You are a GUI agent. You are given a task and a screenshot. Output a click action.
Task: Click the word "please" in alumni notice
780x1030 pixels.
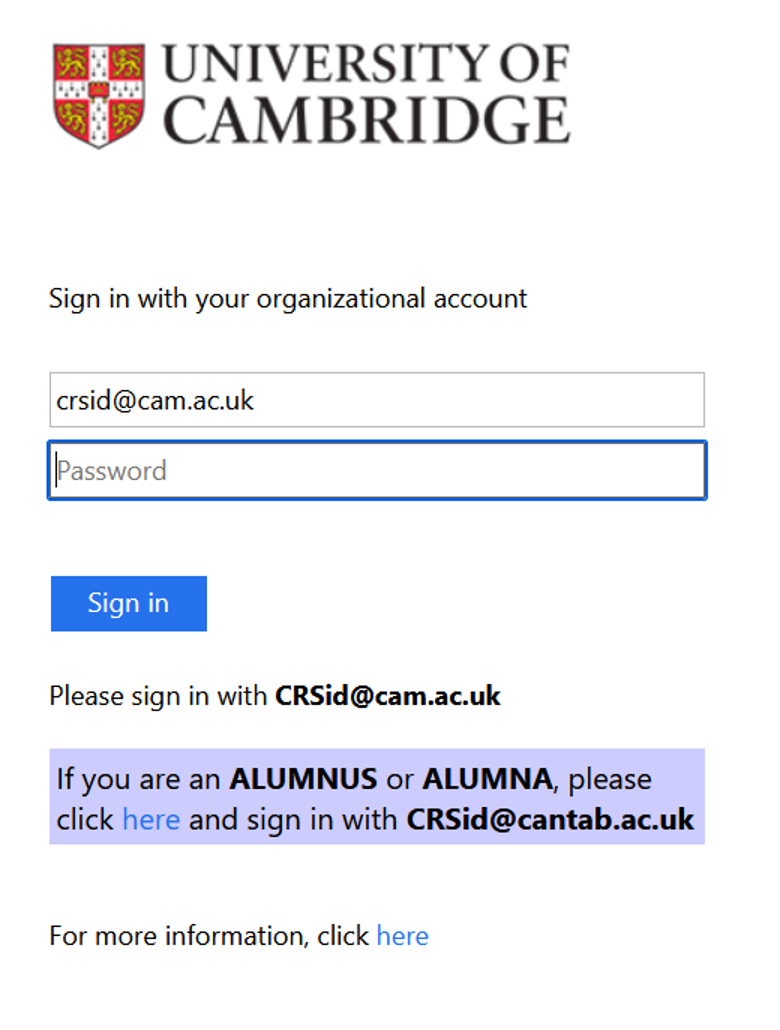click(x=610, y=781)
